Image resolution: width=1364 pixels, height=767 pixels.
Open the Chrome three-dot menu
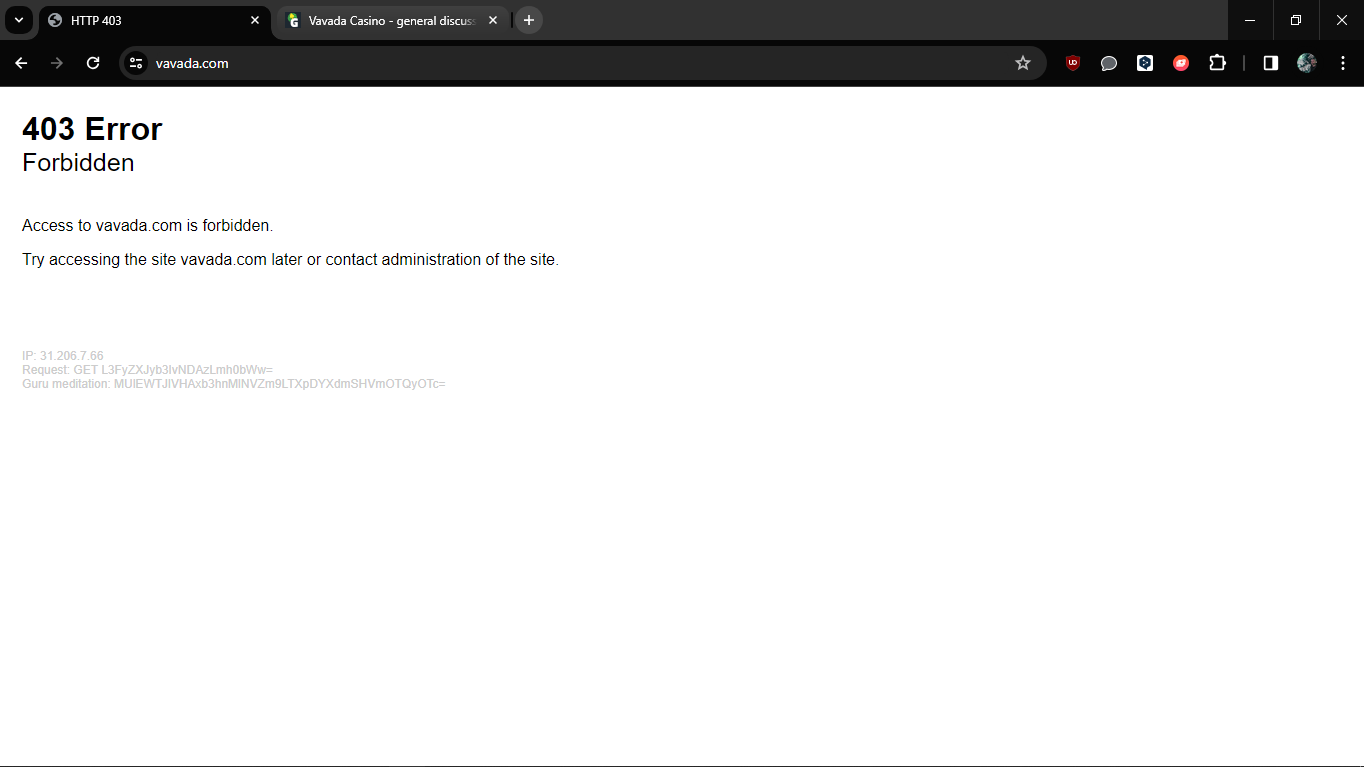coord(1342,63)
